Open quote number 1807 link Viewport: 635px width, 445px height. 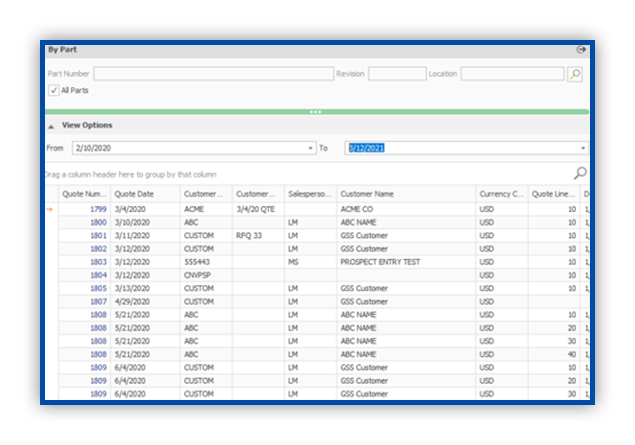(98, 302)
